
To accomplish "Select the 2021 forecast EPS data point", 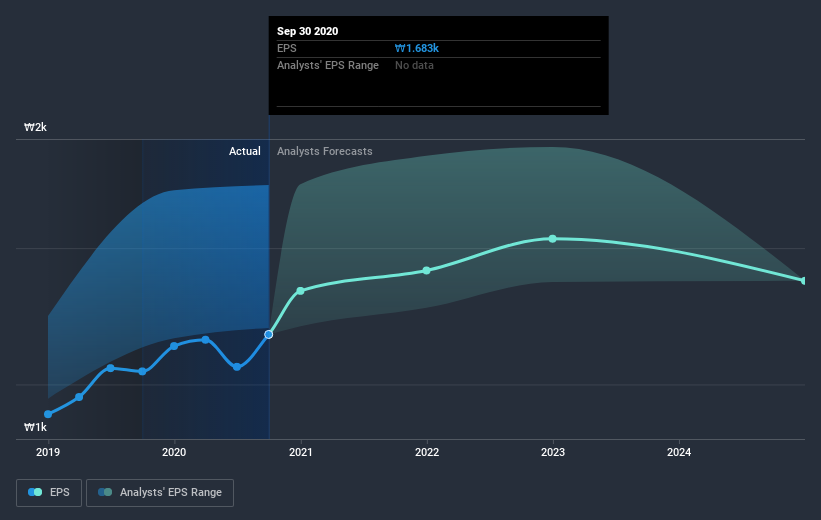I will [x=301, y=291].
